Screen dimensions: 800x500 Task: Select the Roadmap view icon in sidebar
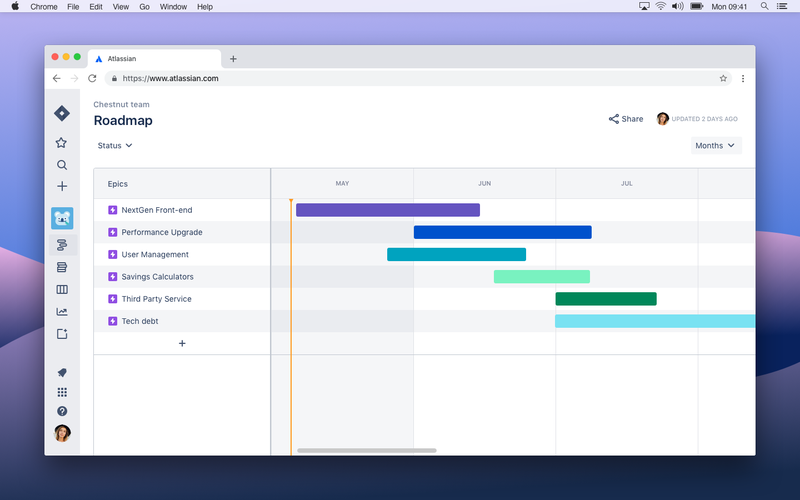(62, 245)
